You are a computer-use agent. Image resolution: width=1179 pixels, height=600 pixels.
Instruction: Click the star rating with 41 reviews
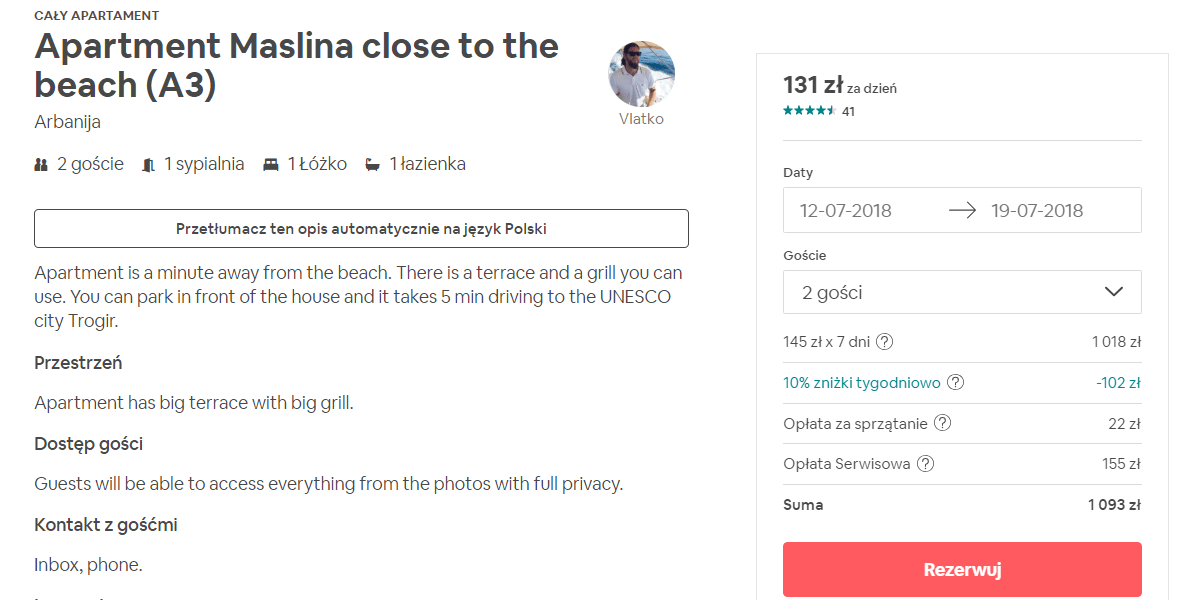pos(810,111)
